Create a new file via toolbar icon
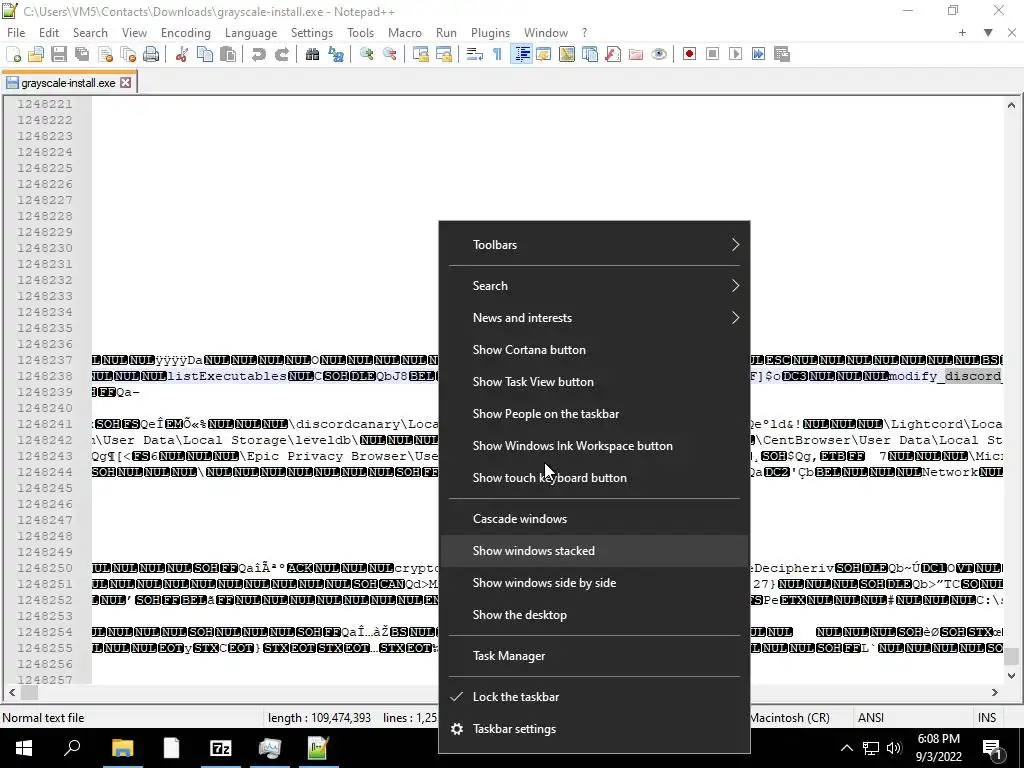The image size is (1024, 768). 13,54
